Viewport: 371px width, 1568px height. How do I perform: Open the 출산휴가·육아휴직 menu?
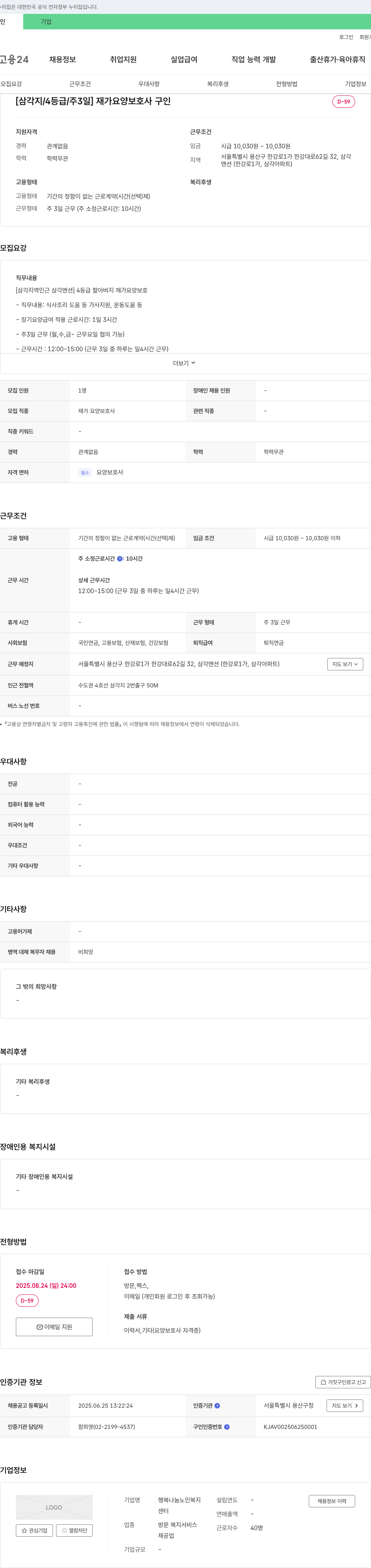337,60
